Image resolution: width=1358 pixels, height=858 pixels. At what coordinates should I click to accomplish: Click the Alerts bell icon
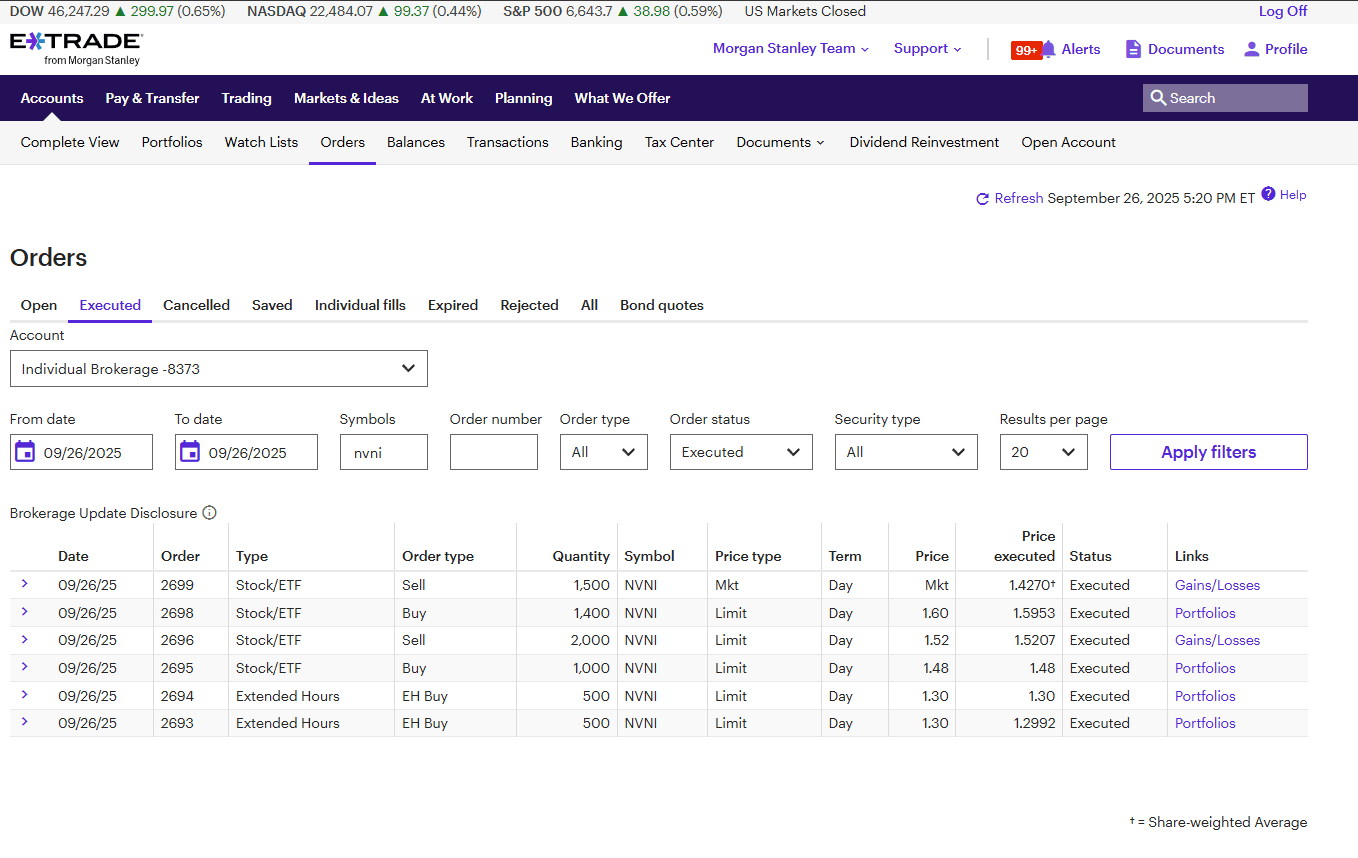point(1048,49)
